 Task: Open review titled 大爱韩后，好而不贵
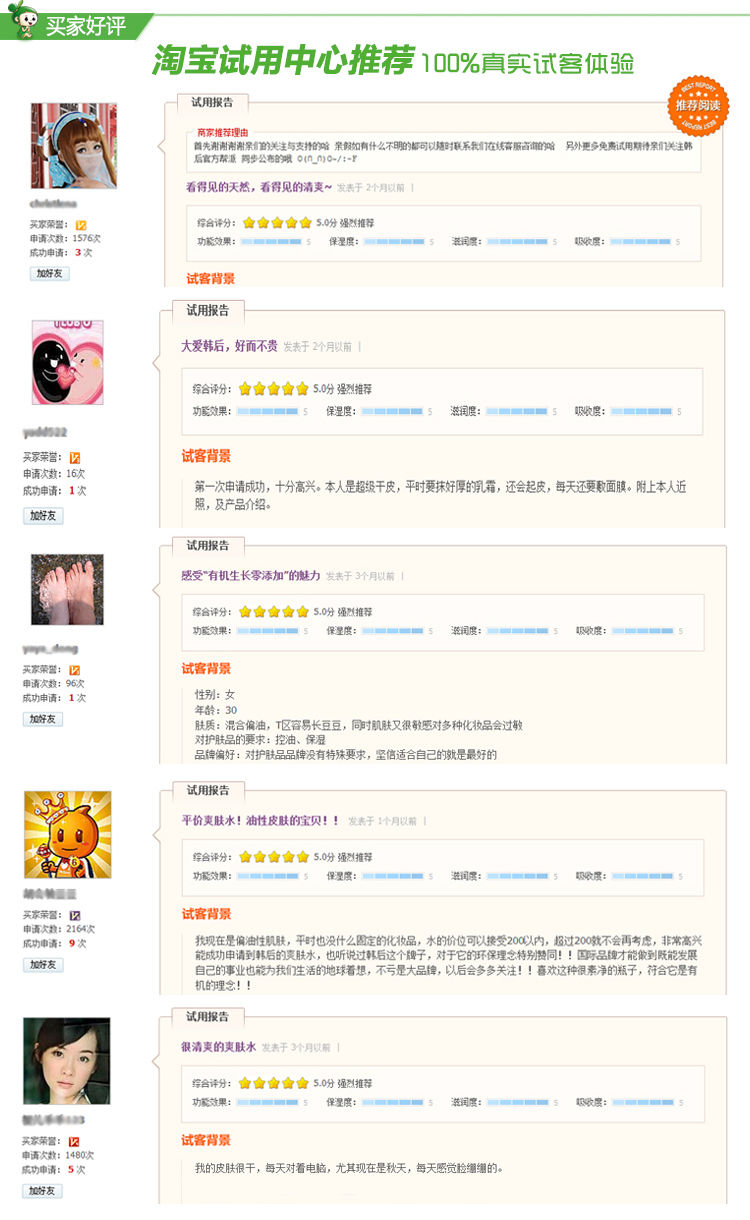[229, 347]
